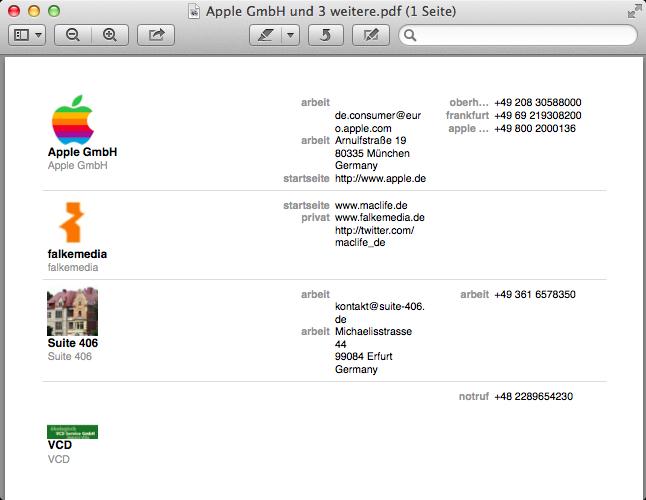The width and height of the screenshot is (646, 500).
Task: Zoom out with the minus magnifier
Action: (73, 35)
